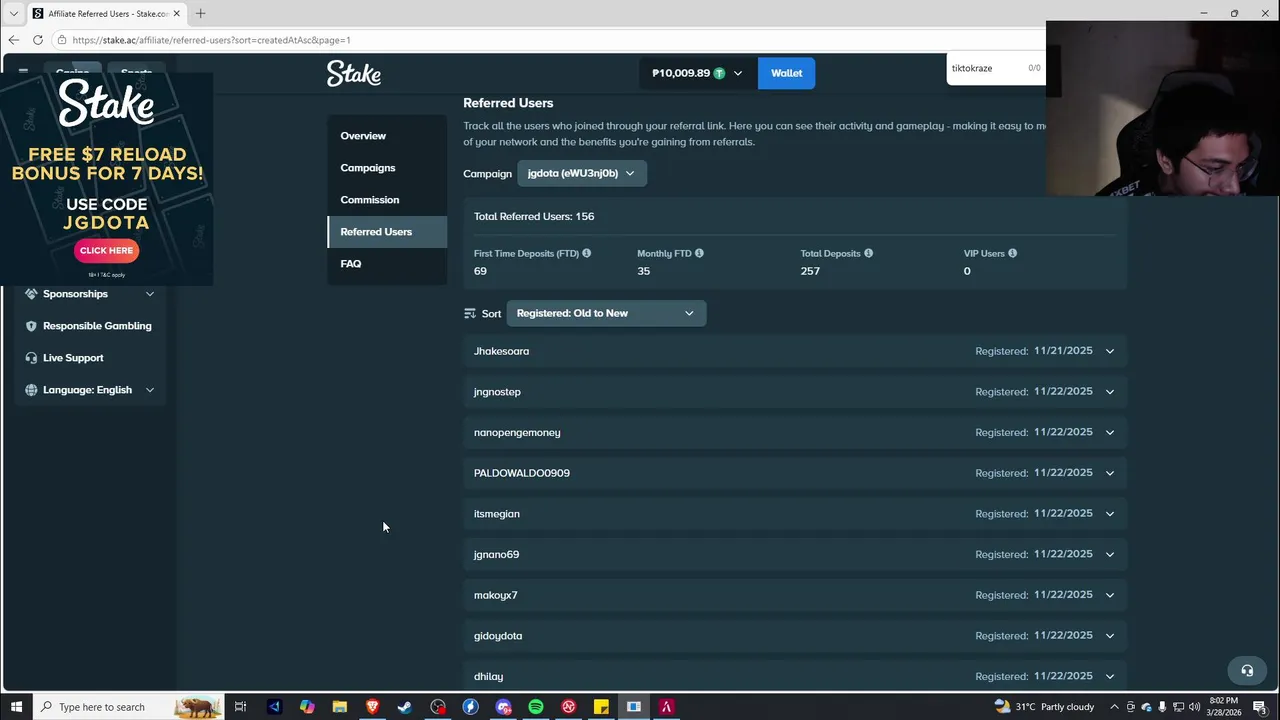Open Steam from the taskbar
The image size is (1280, 720).
[x=405, y=707]
